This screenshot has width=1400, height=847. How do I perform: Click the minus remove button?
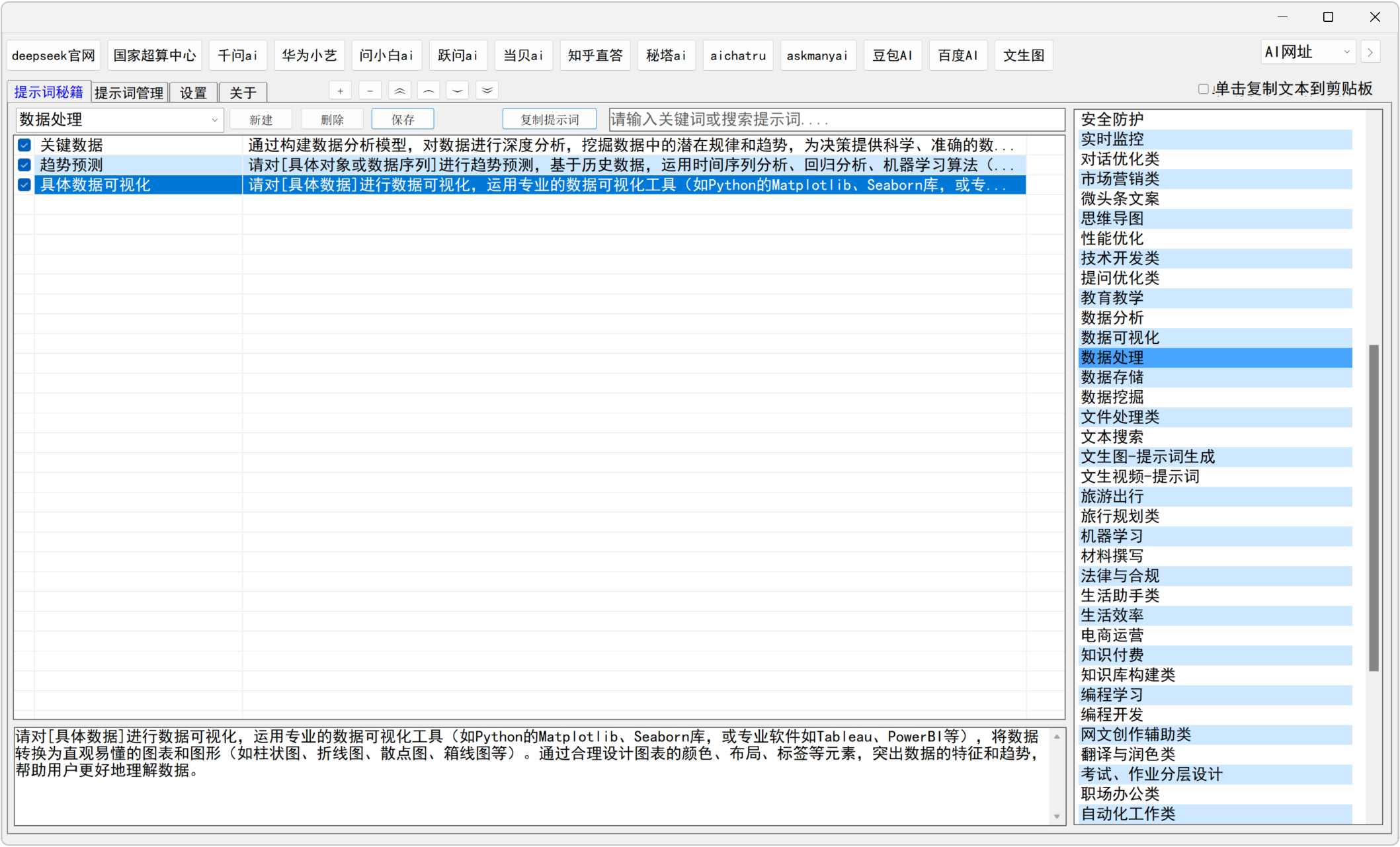[x=370, y=91]
